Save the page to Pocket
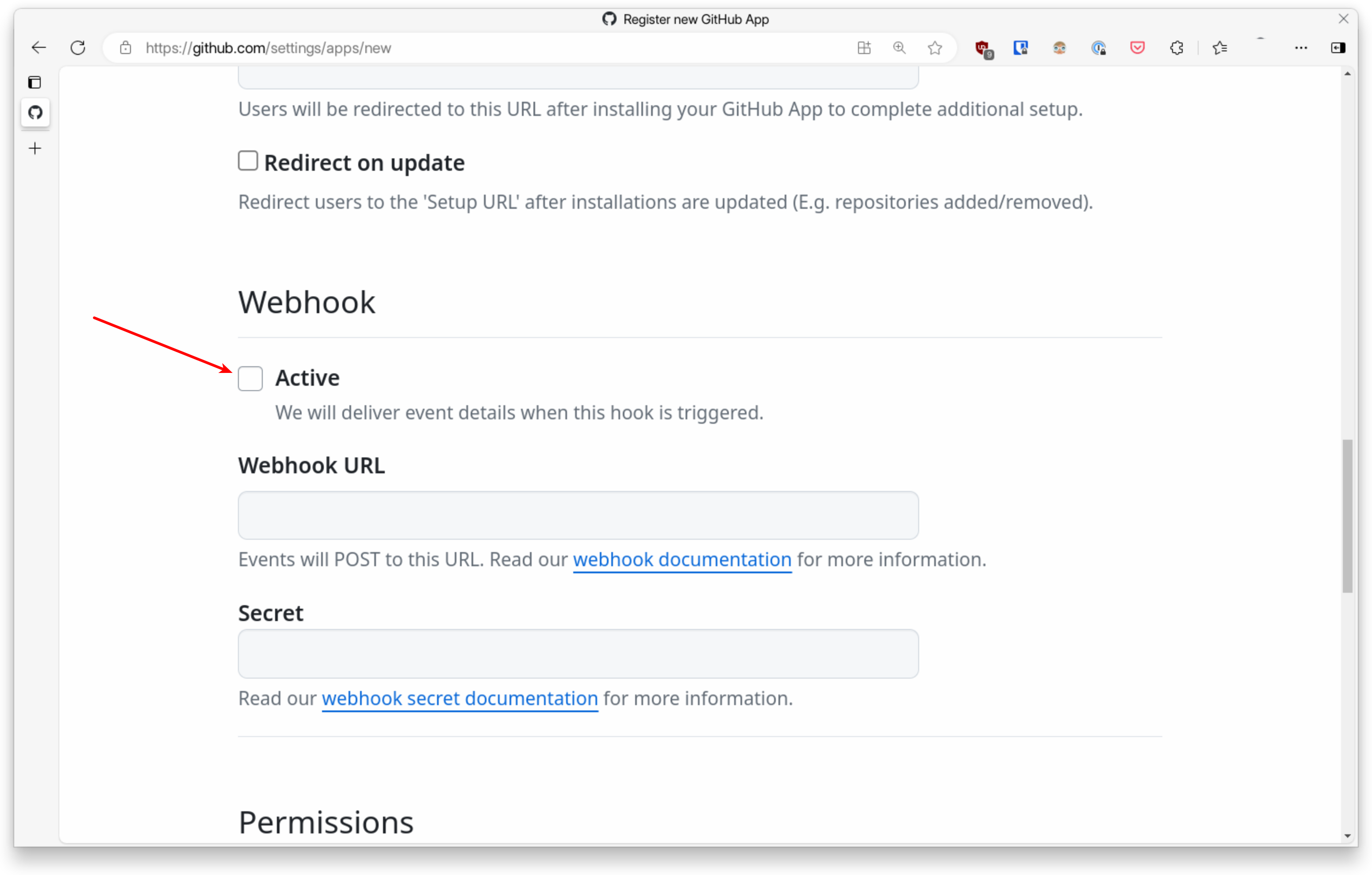Viewport: 1372px width, 875px height. pyautogui.click(x=1137, y=48)
